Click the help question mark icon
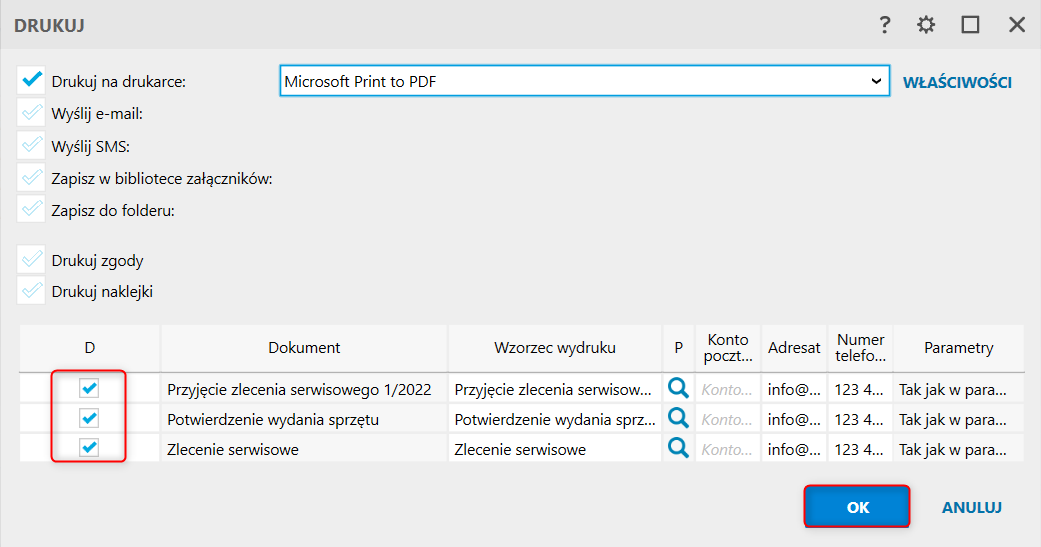The height and width of the screenshot is (547, 1041). pos(885,25)
